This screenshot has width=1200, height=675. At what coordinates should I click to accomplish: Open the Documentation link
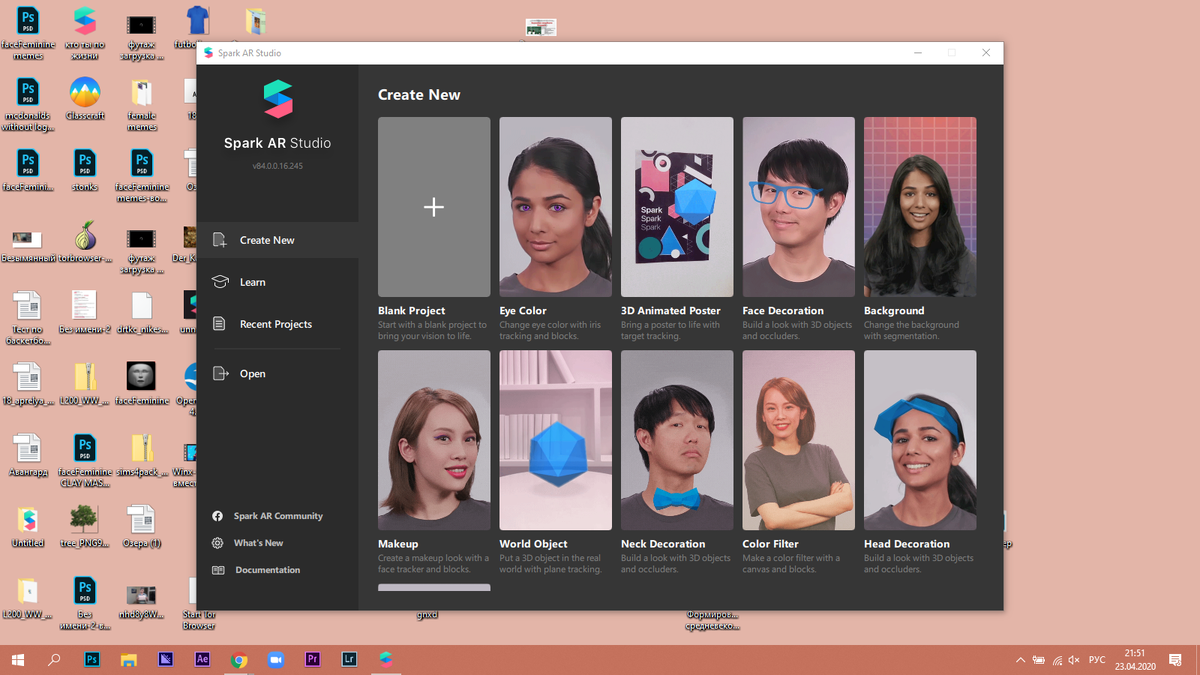pyautogui.click(x=256, y=570)
